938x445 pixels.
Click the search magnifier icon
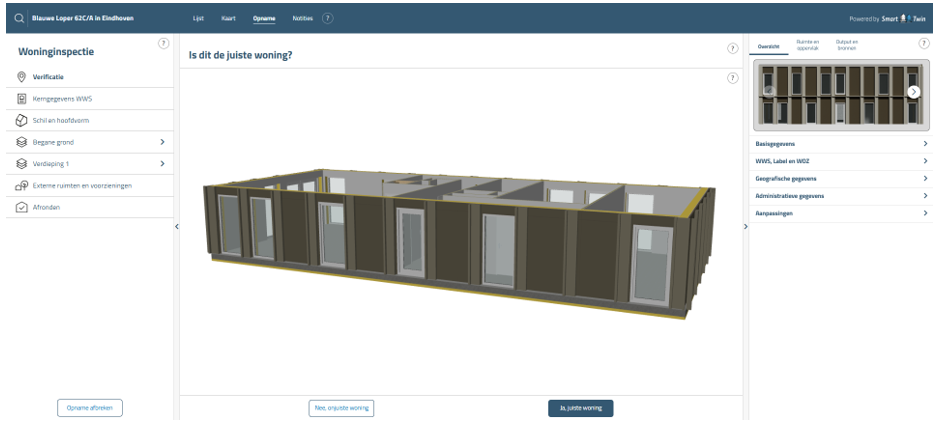tap(20, 18)
